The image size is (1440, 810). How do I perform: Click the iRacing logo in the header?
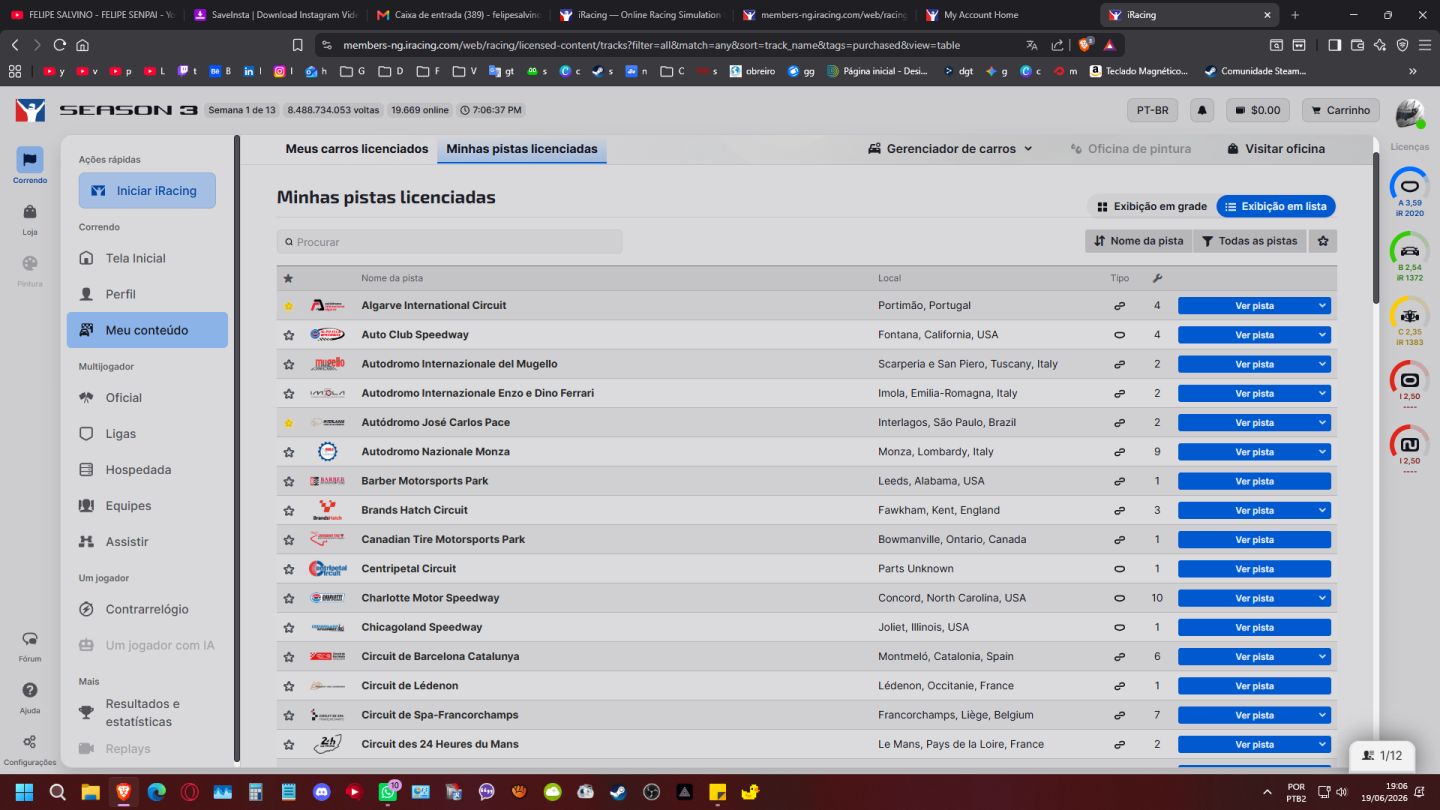pyautogui.click(x=30, y=110)
